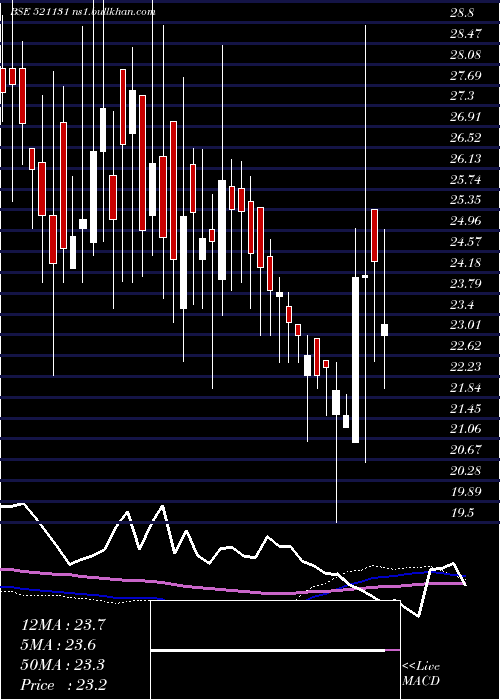Click the 27.3 price axis label
The image size is (500, 700).
[462, 96]
